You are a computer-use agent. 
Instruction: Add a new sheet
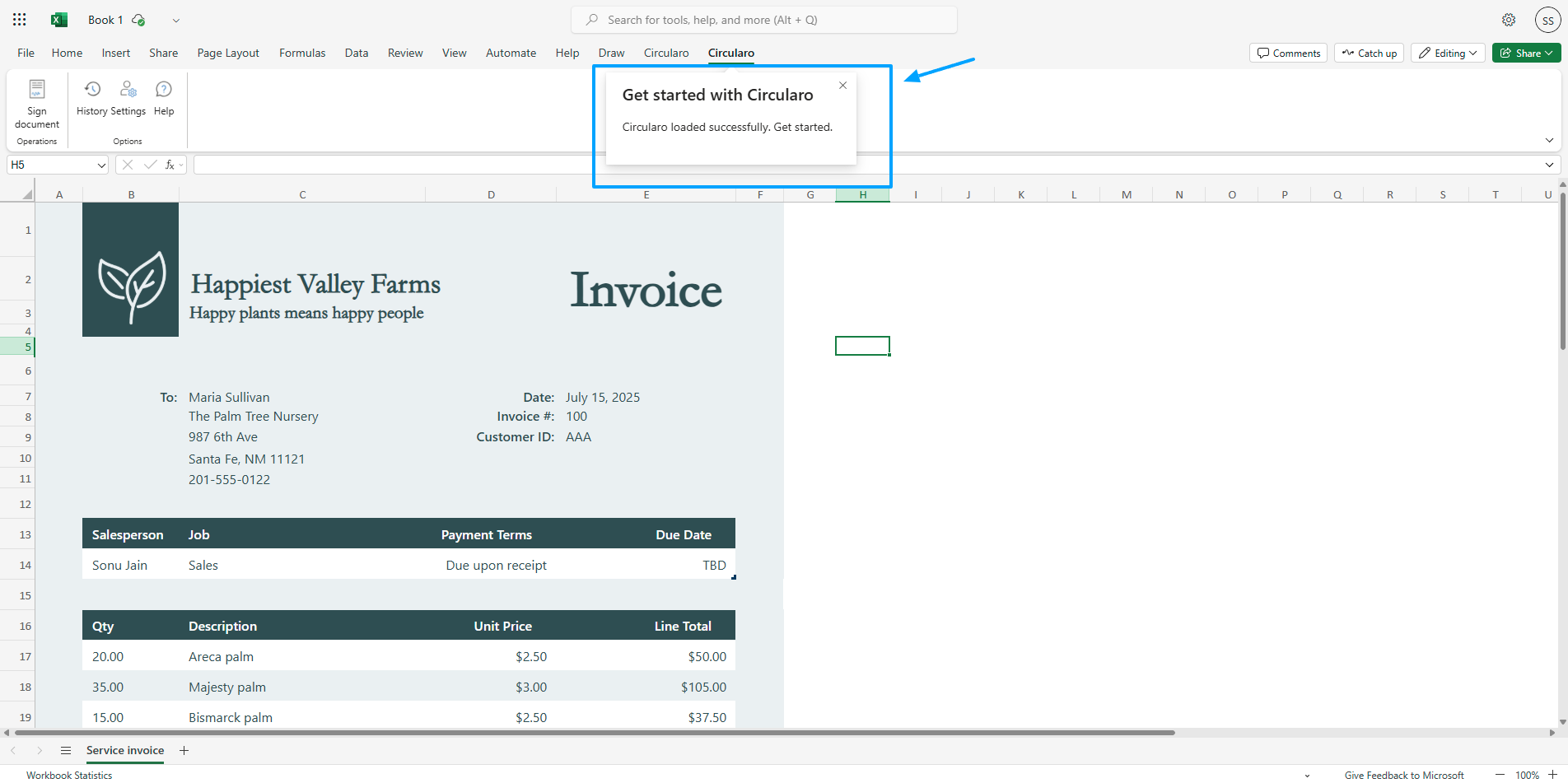pyautogui.click(x=184, y=750)
